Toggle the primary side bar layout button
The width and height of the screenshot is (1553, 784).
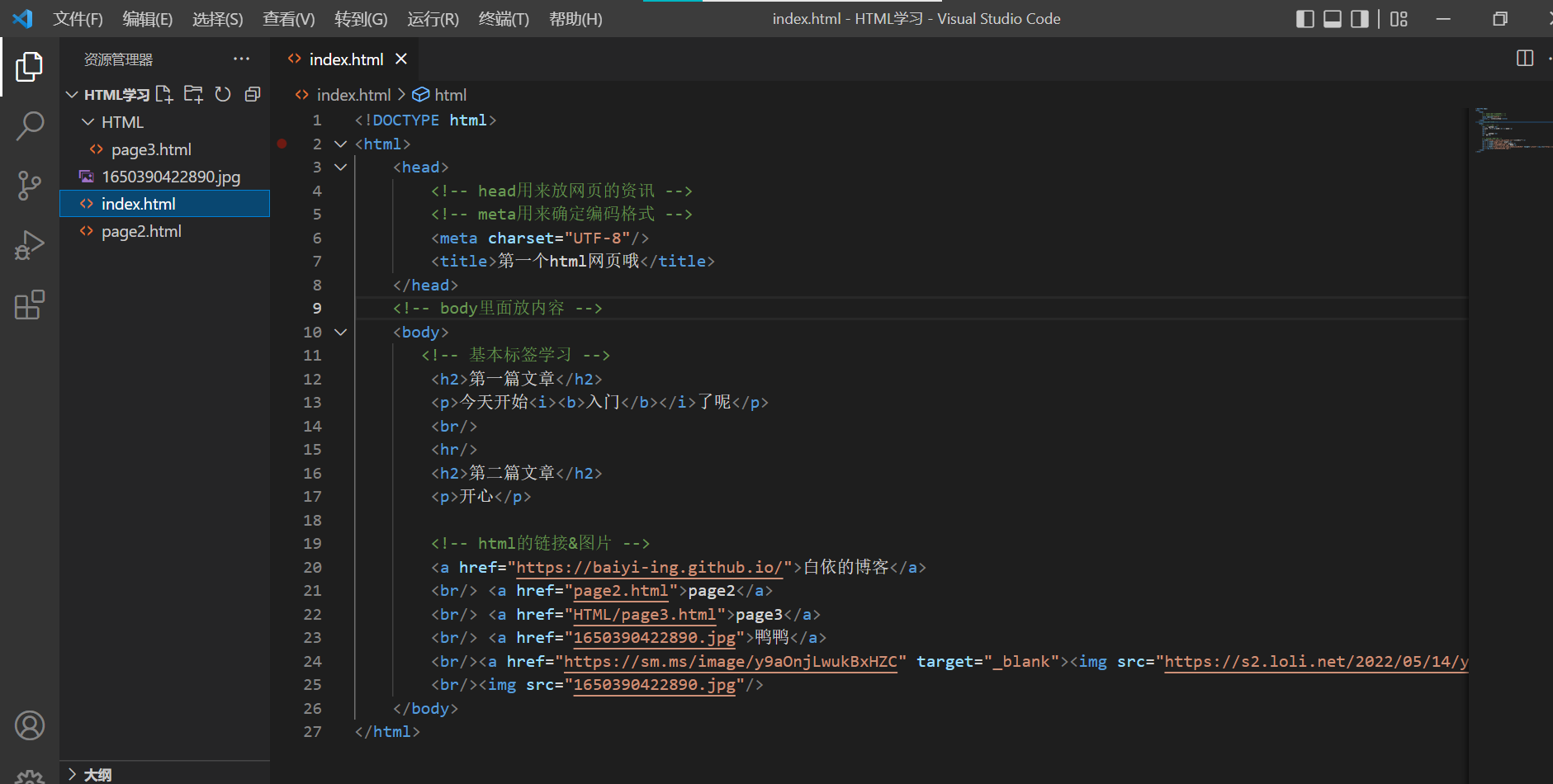click(x=1304, y=19)
